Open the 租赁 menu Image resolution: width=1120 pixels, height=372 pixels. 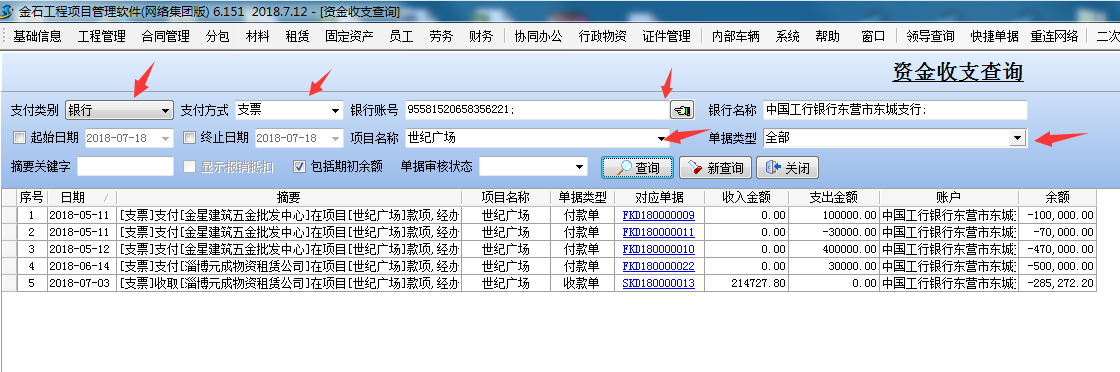point(297,36)
